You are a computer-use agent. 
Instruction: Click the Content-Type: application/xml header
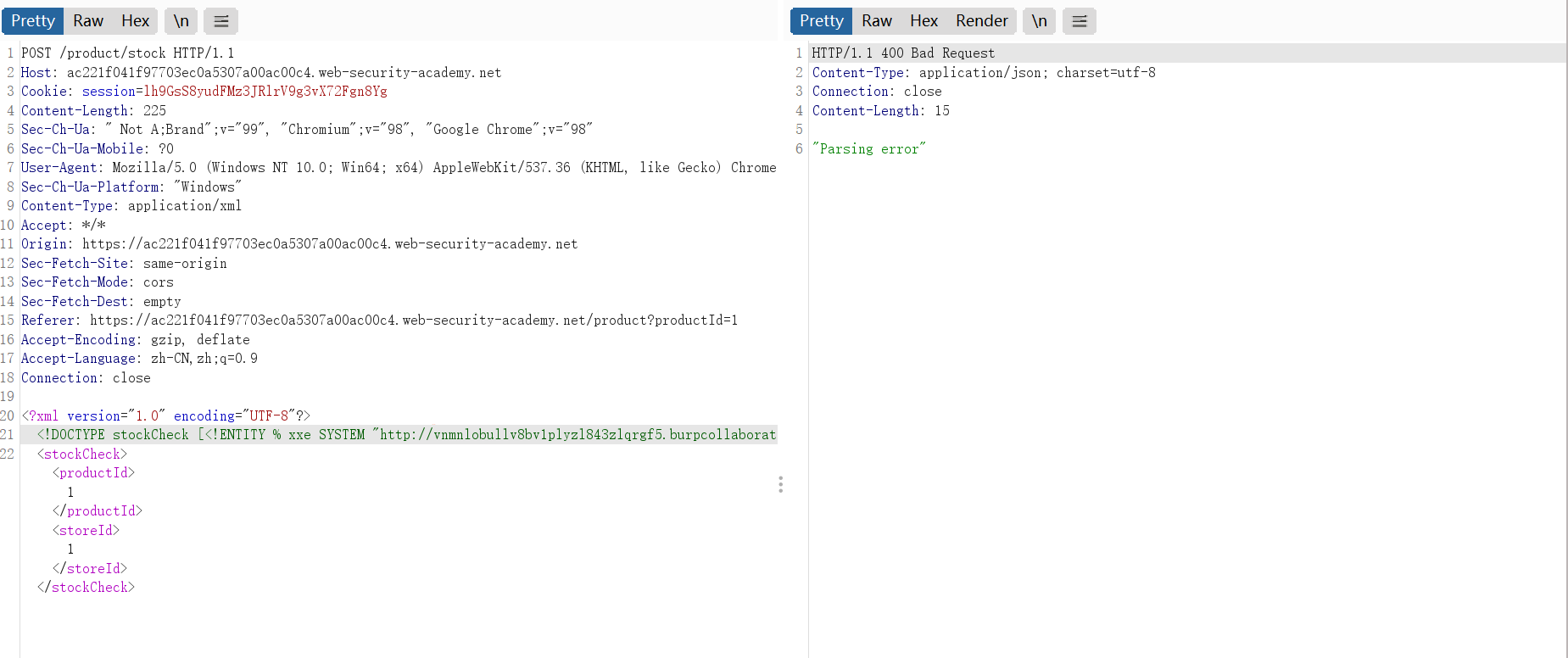[131, 205]
